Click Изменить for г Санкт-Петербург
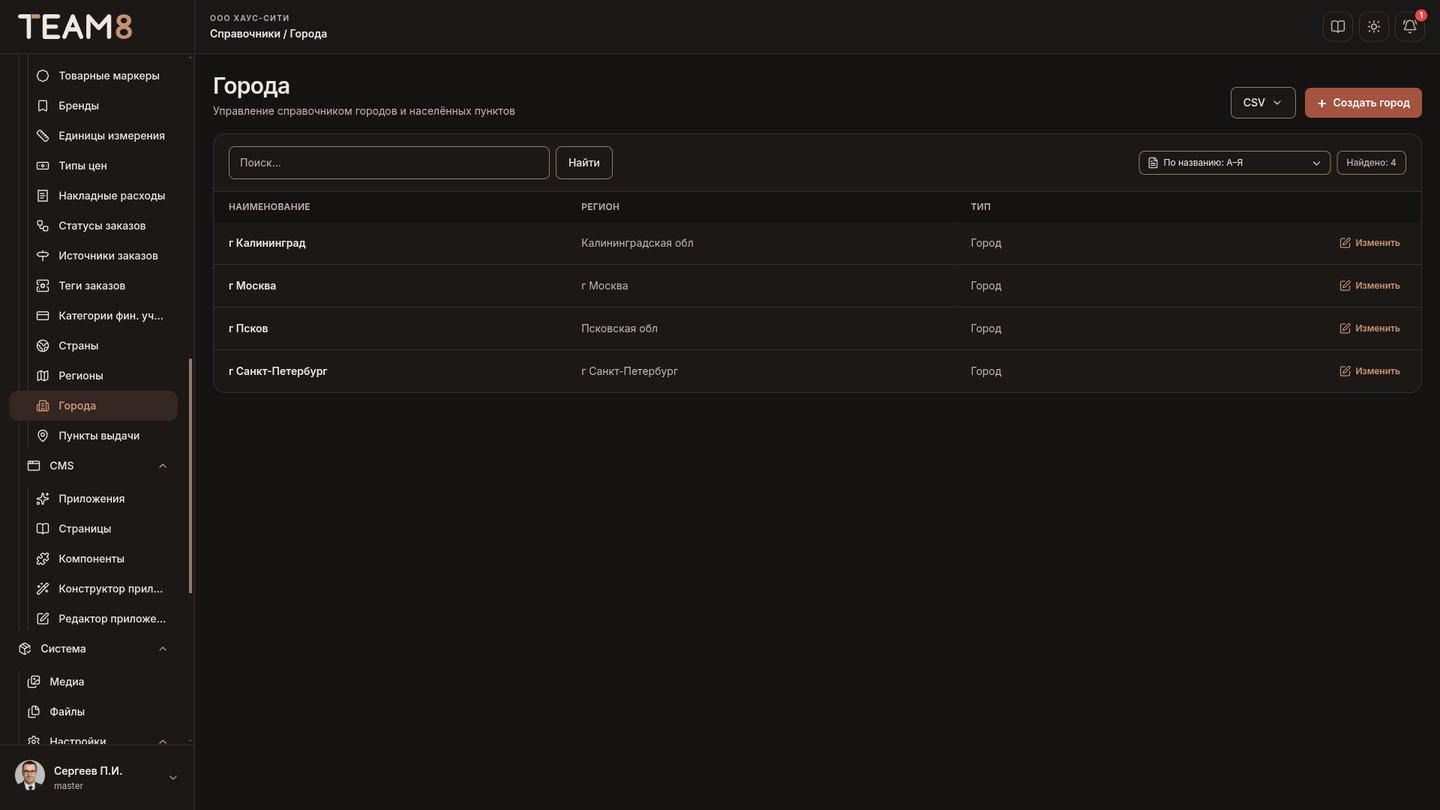This screenshot has height=810, width=1440. click(1370, 371)
